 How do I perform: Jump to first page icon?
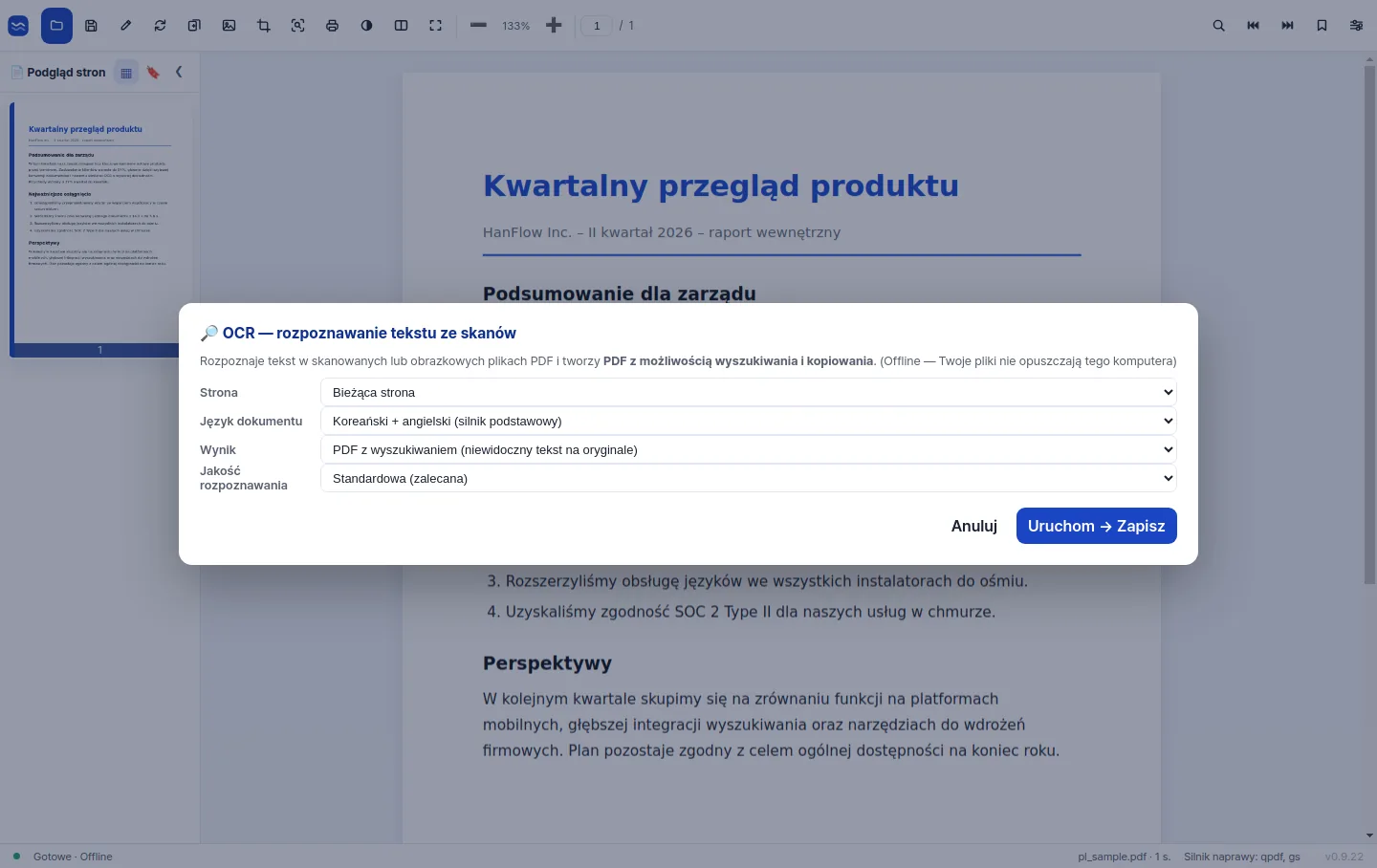[x=1253, y=26]
